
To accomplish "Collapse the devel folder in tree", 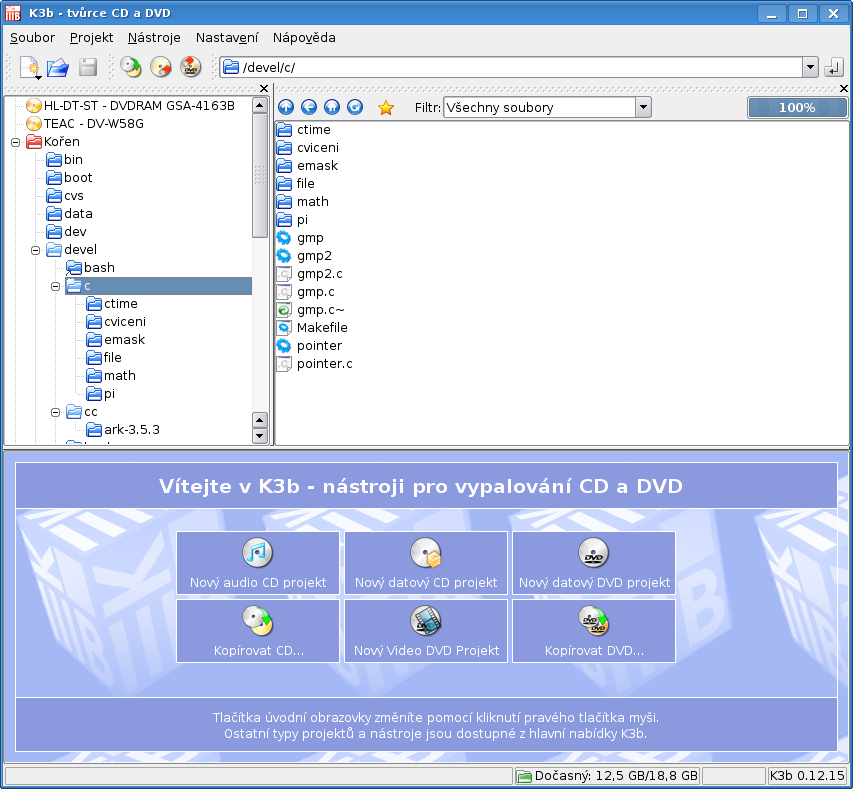I will [x=35, y=250].
